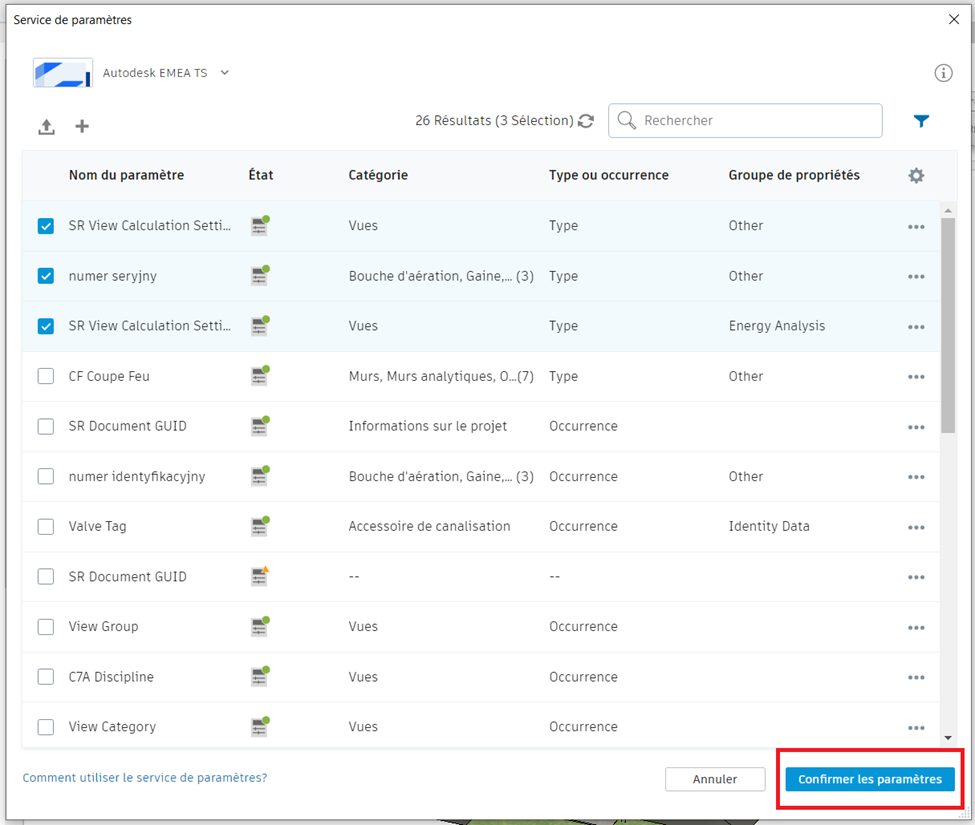This screenshot has height=825, width=975.
Task: Open more options for C7A Discipline row
Action: point(915,677)
